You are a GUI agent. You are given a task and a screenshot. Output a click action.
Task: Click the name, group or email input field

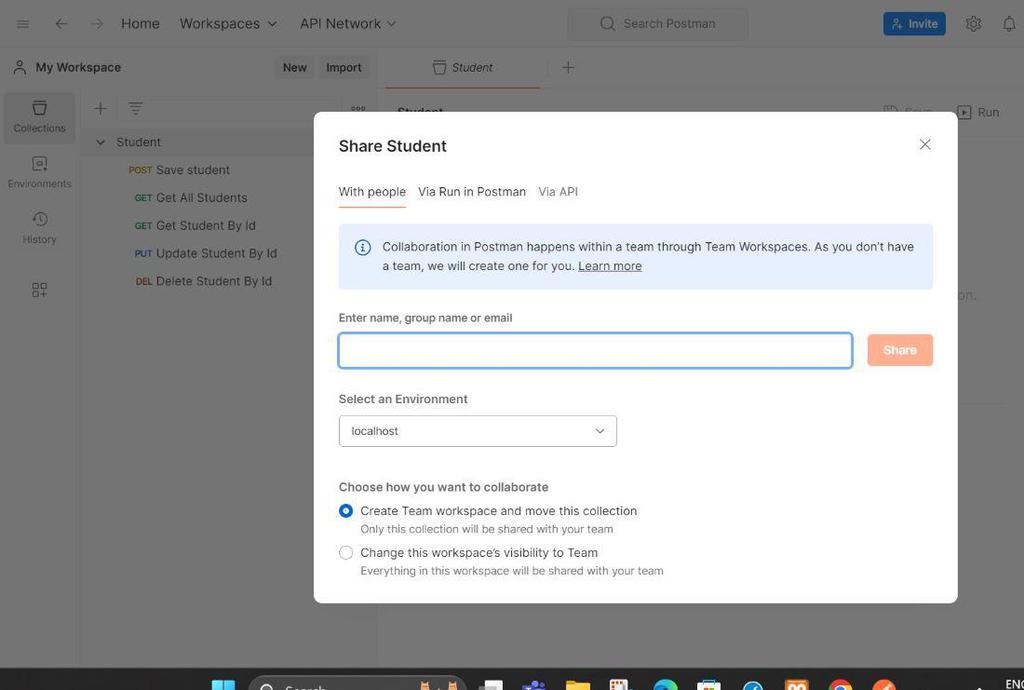(x=595, y=351)
